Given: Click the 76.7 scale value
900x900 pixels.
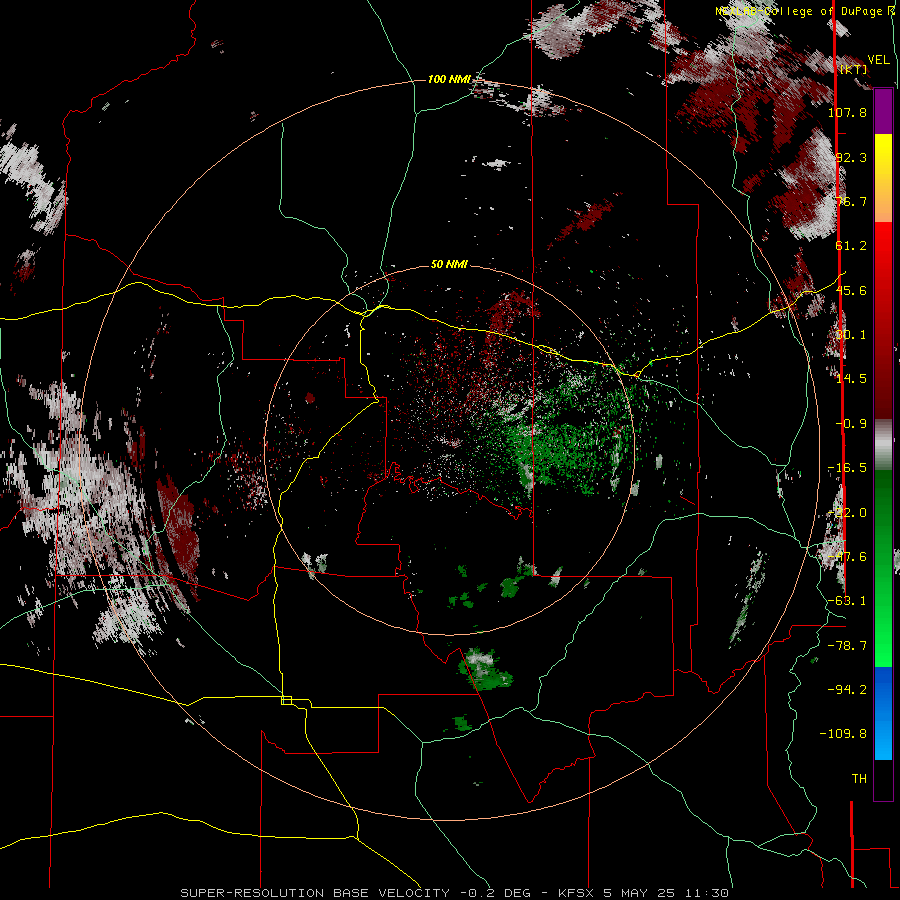Looking at the screenshot, I should point(851,201).
